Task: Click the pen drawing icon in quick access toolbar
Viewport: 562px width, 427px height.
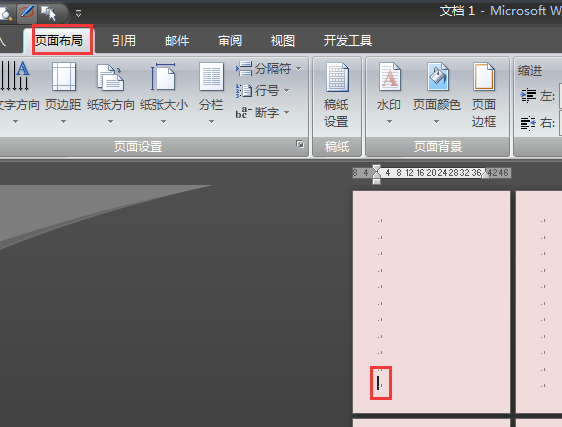Action: point(27,13)
